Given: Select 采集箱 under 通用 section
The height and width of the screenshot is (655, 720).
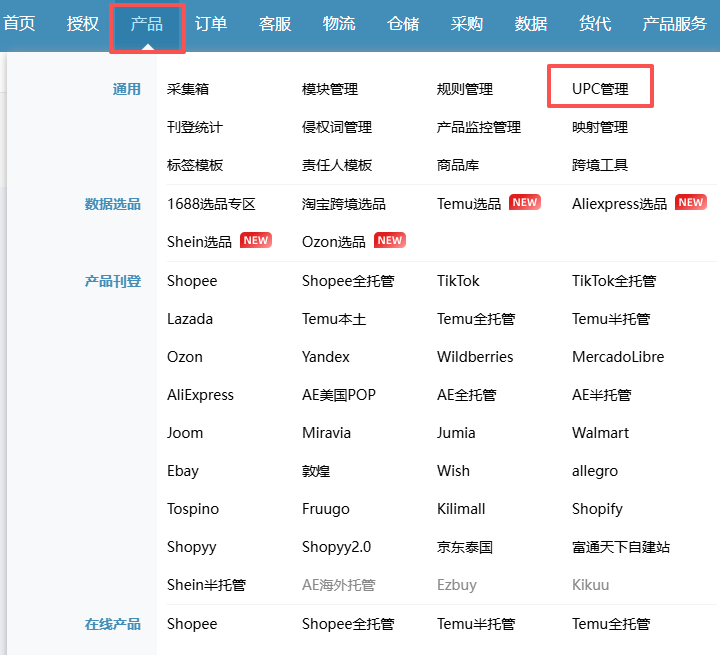Looking at the screenshot, I should click(188, 89).
